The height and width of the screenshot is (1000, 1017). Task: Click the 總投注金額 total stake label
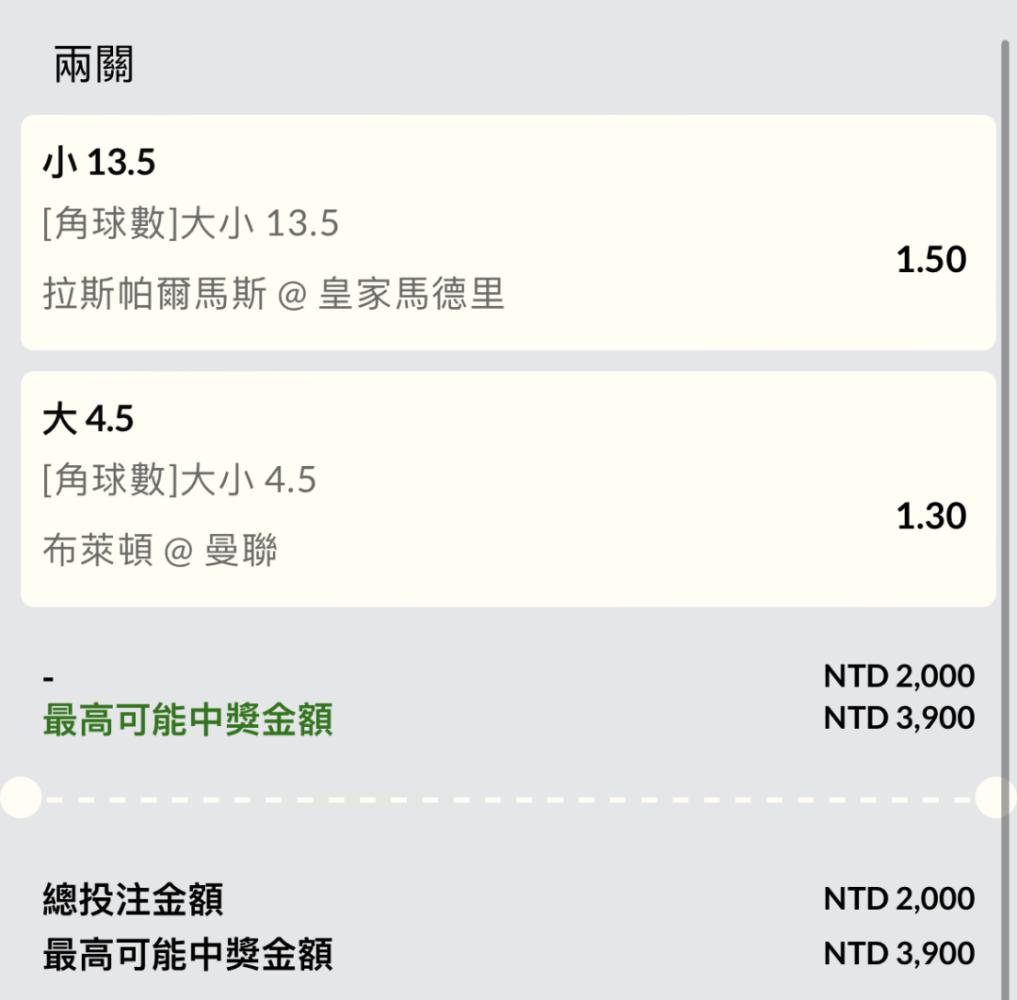click(x=133, y=899)
